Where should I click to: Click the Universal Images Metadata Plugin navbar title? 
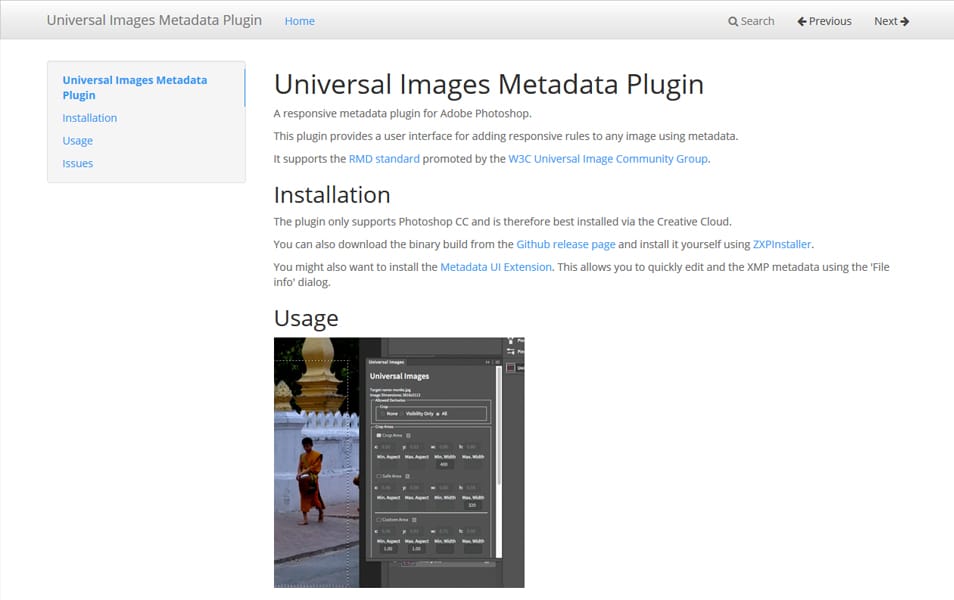click(x=154, y=20)
